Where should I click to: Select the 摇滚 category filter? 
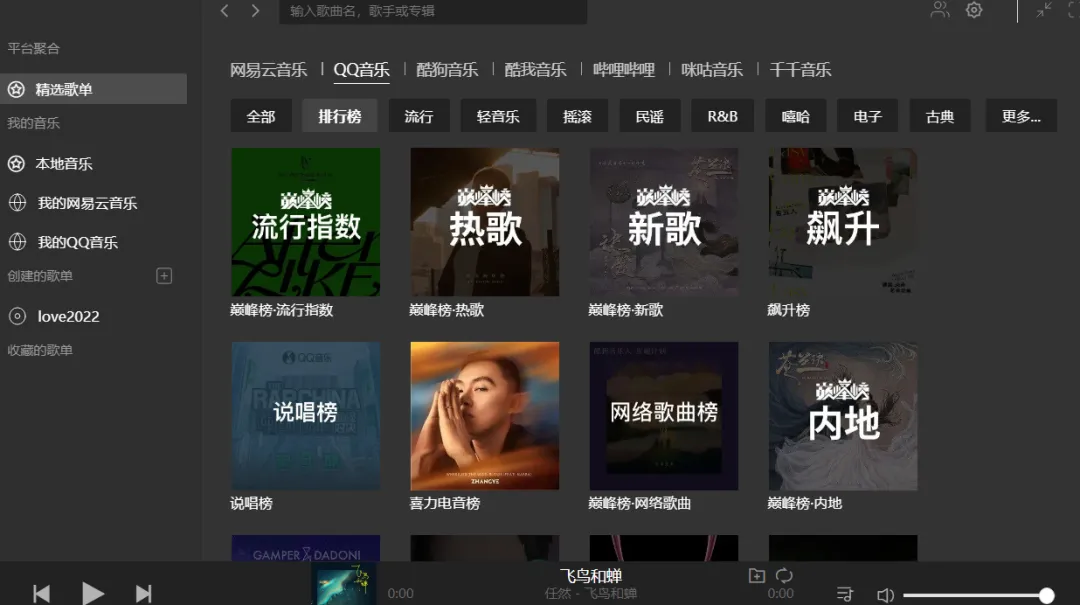[x=577, y=116]
